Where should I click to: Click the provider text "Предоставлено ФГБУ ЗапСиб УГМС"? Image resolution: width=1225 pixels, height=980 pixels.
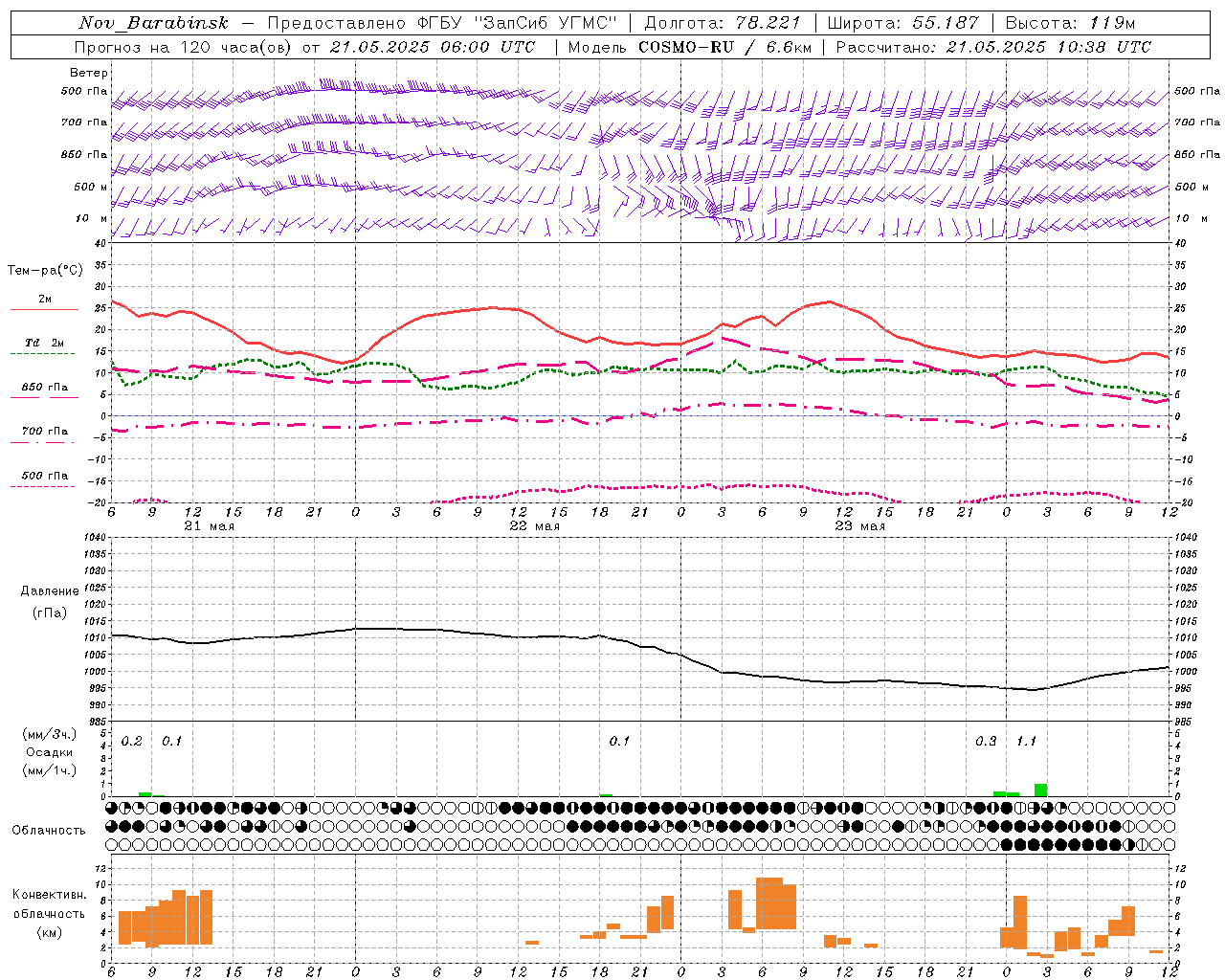[x=442, y=23]
